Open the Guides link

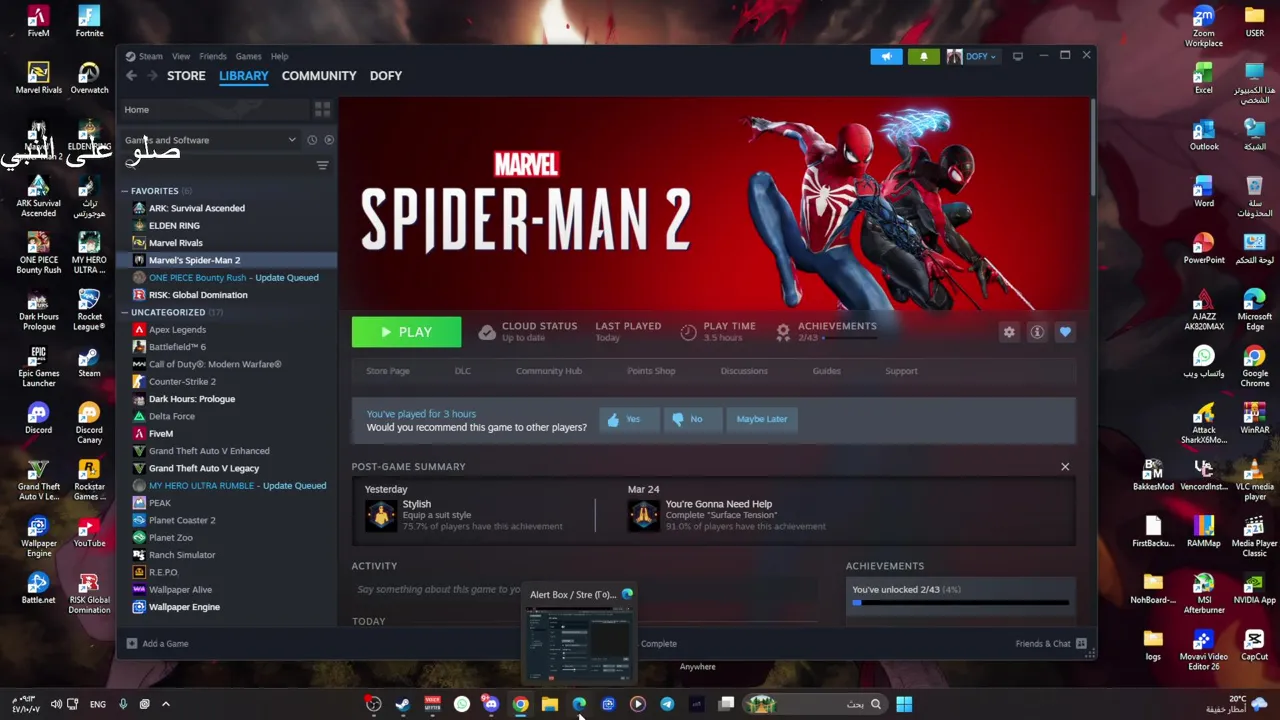(826, 371)
